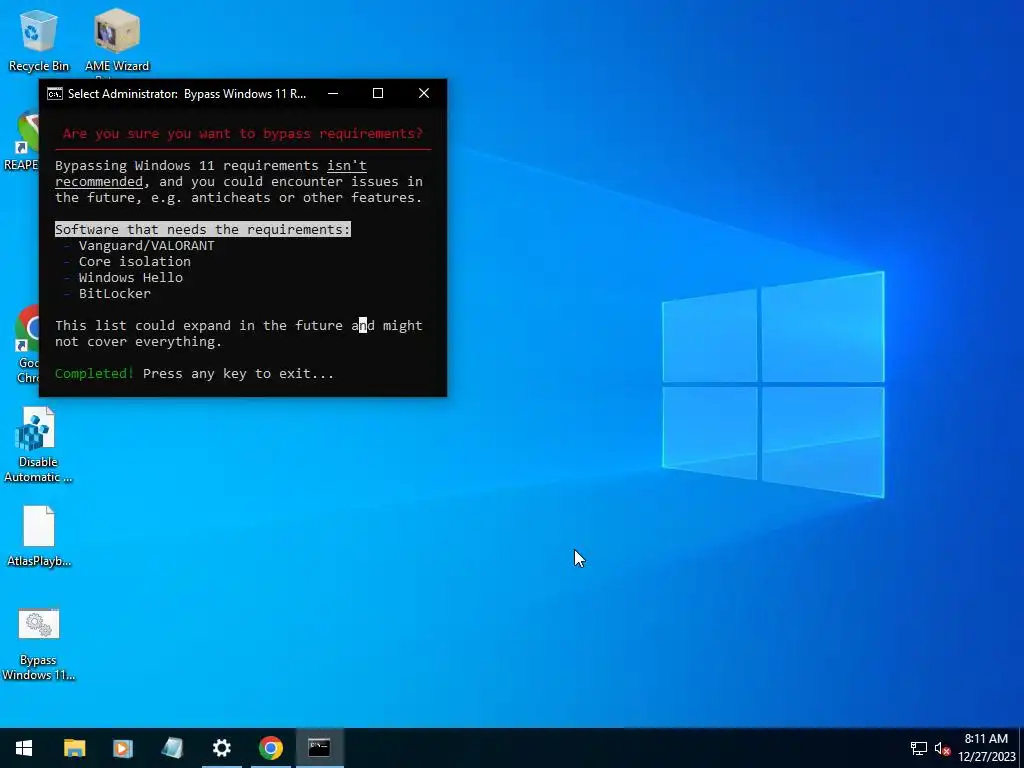Click the muted volume tray icon
Image resolution: width=1024 pixels, height=768 pixels.
pos(942,748)
